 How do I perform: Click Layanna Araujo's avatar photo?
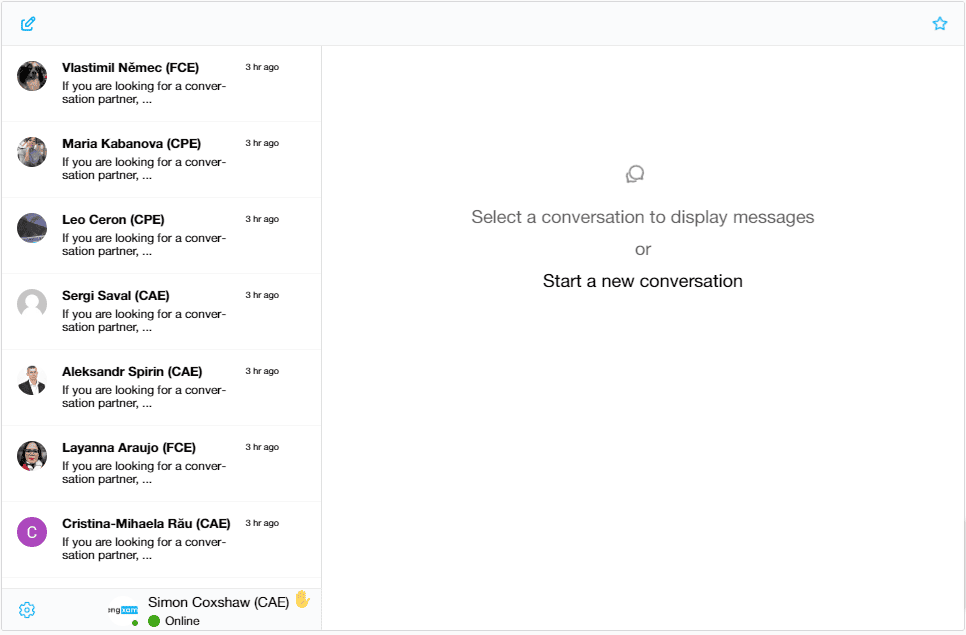click(x=32, y=456)
